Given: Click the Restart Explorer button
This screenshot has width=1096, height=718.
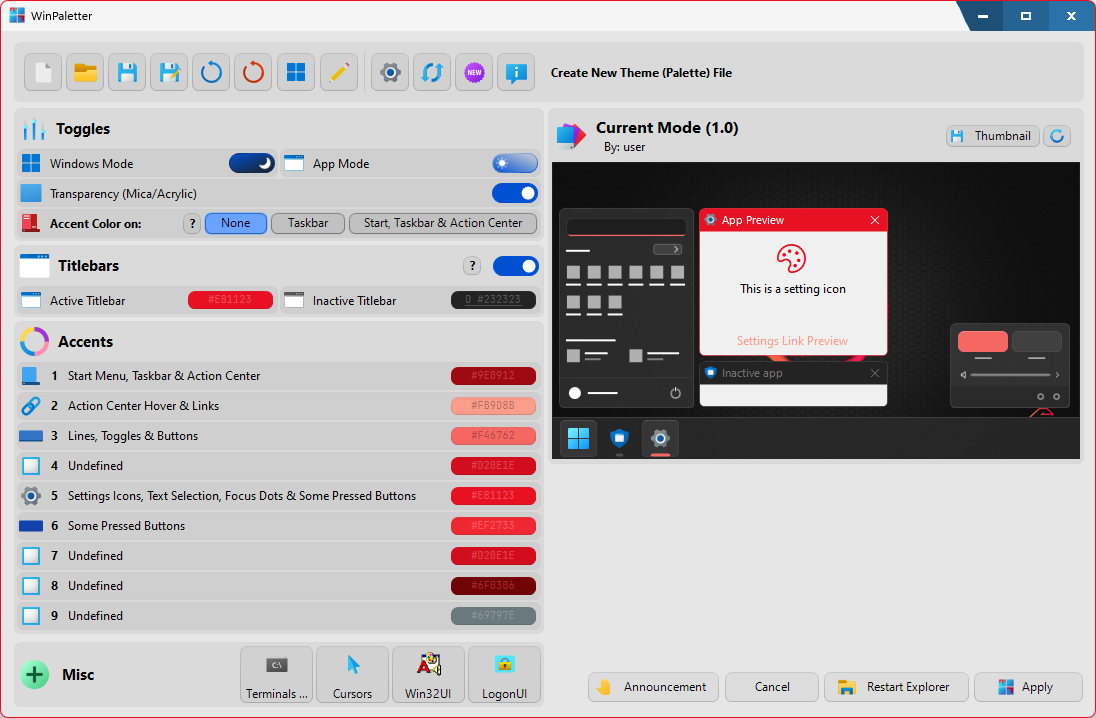Looking at the screenshot, I should pyautogui.click(x=896, y=687).
